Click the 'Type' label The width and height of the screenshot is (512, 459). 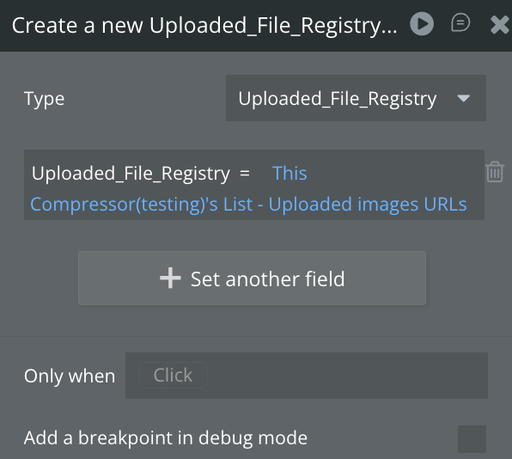pyautogui.click(x=44, y=99)
